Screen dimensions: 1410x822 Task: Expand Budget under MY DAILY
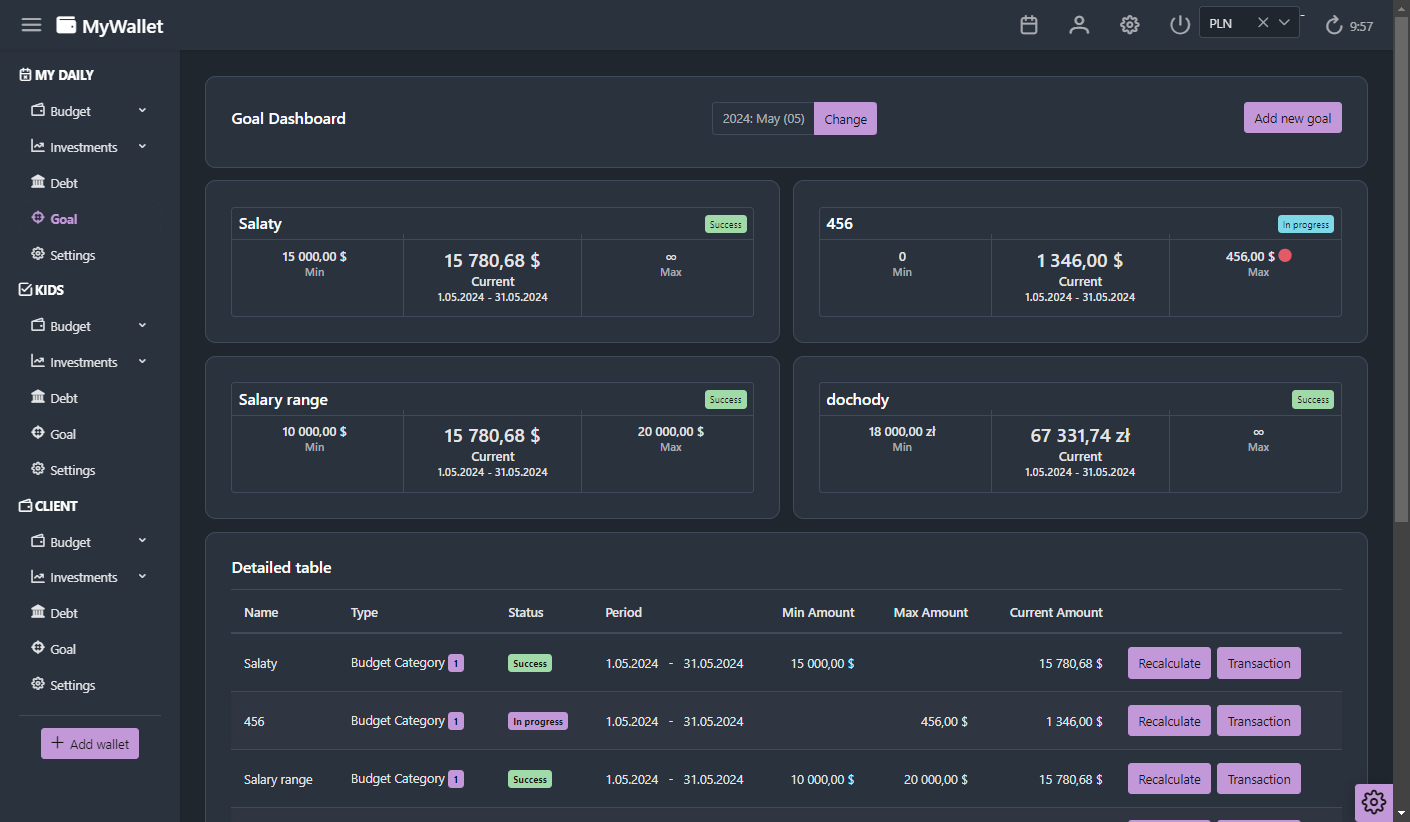pyautogui.click(x=142, y=110)
